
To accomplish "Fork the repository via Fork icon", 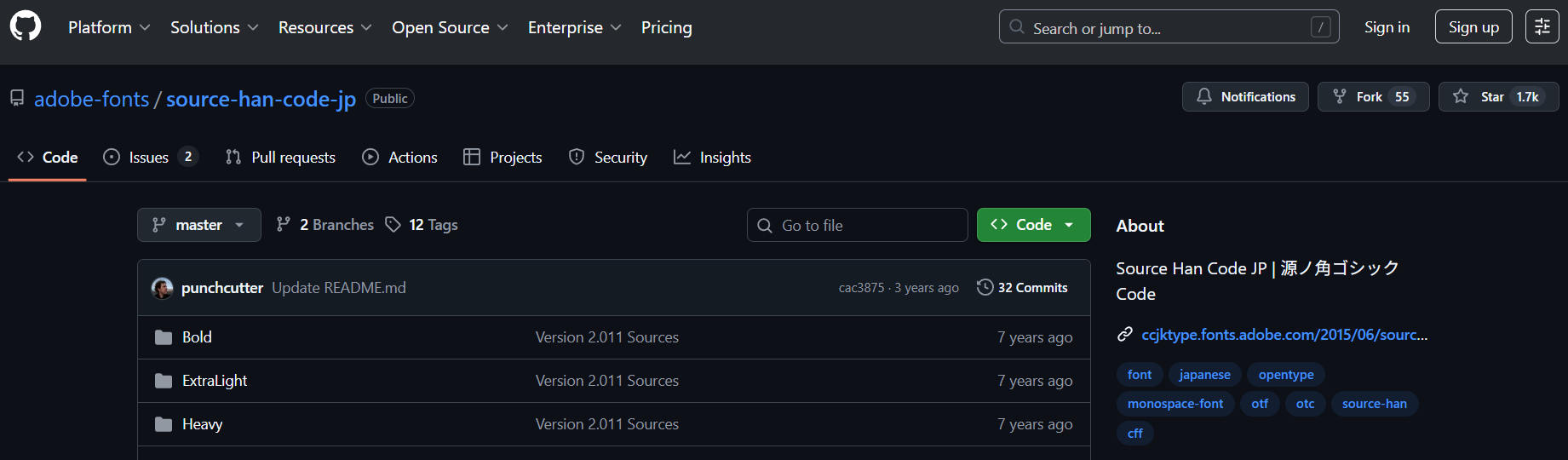I will 1340,97.
